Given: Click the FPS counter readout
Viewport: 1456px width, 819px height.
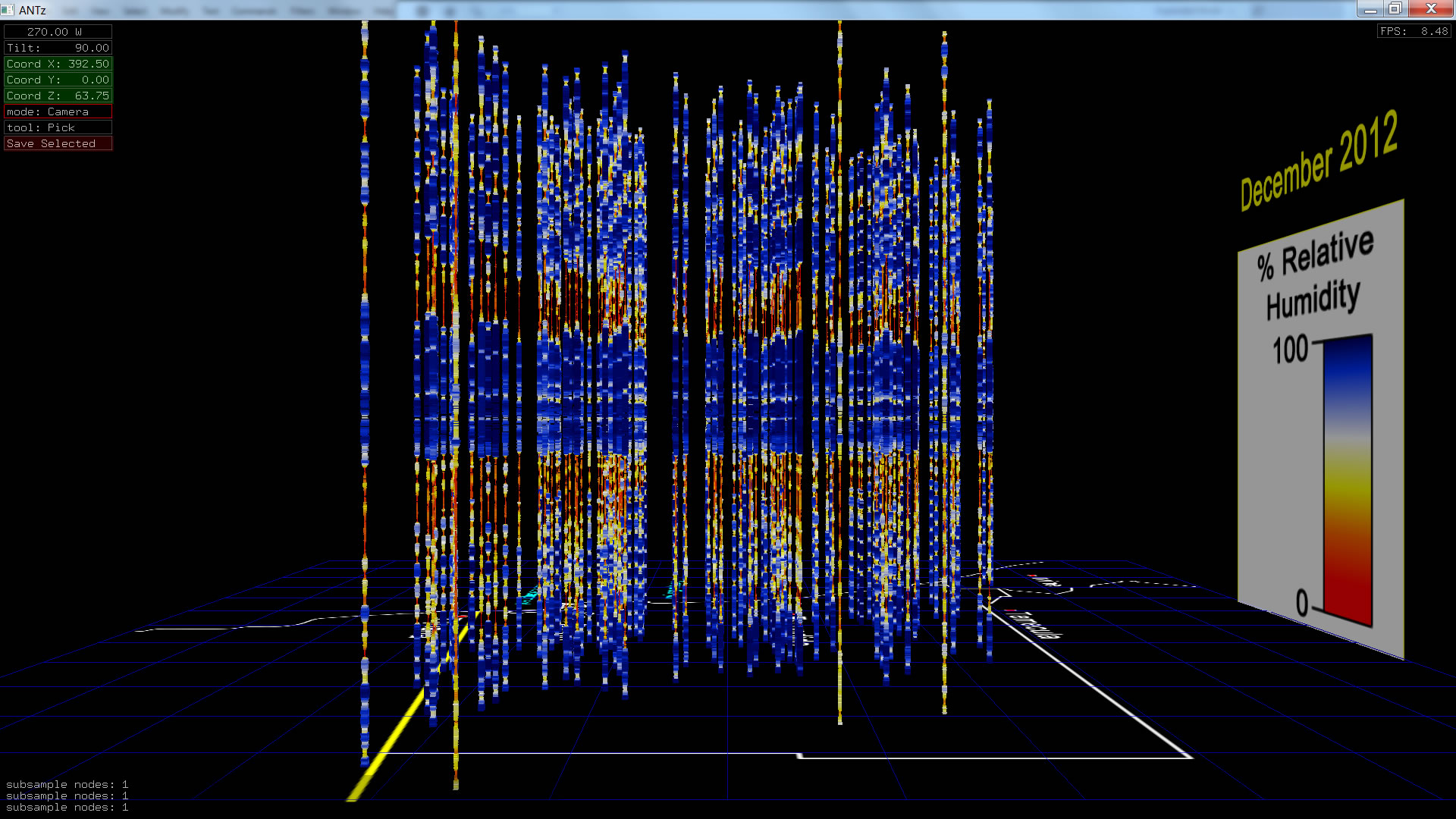Looking at the screenshot, I should (1414, 31).
